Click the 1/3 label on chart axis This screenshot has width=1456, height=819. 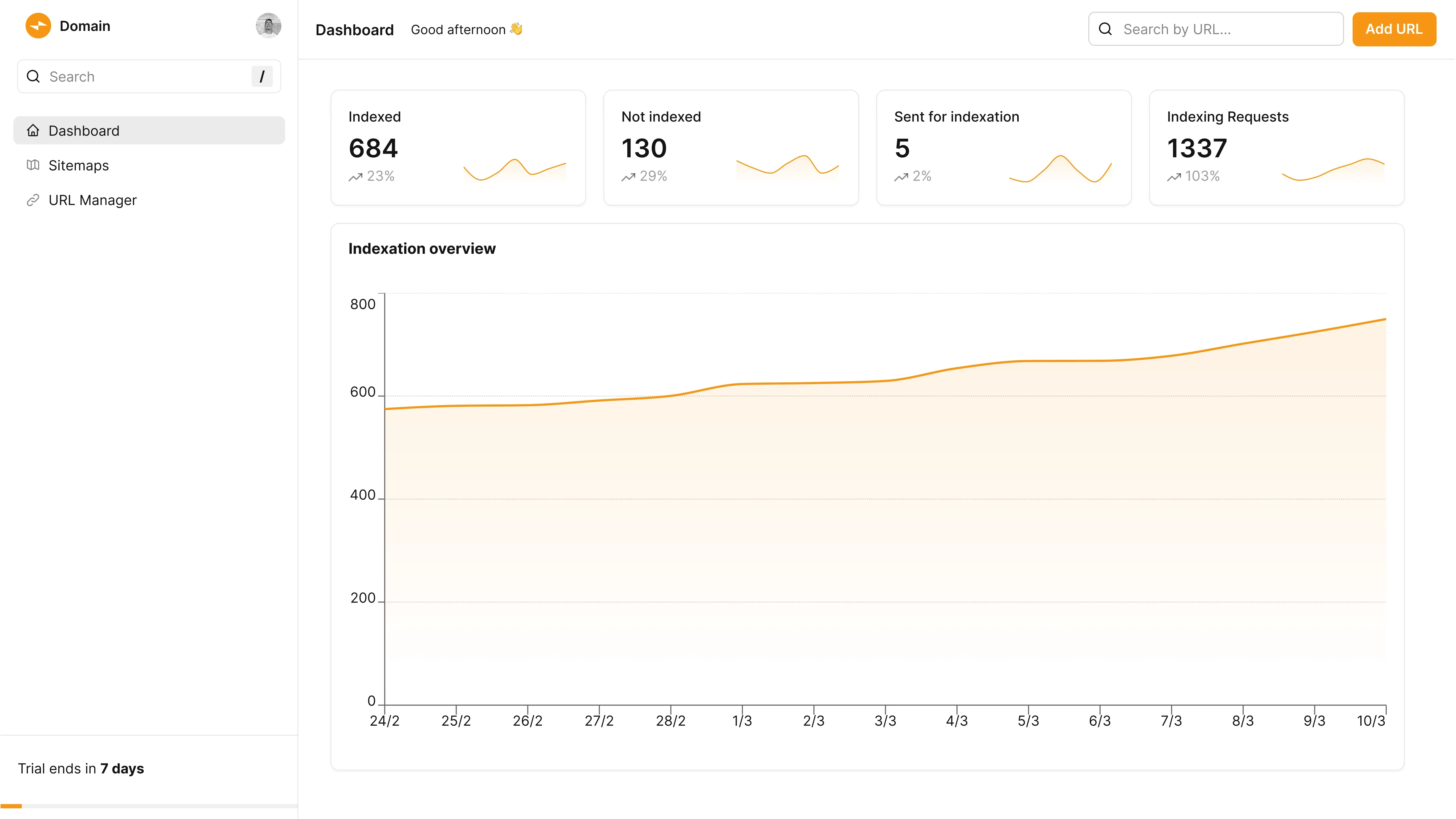click(742, 721)
